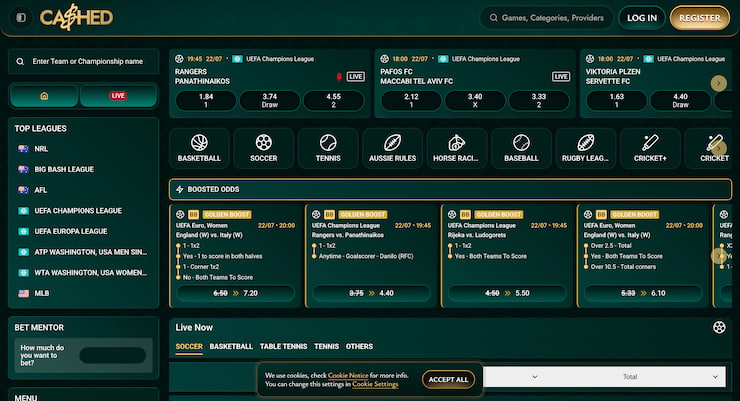Click BB badge on Rijeka vs Ludogorets card

[465, 214]
